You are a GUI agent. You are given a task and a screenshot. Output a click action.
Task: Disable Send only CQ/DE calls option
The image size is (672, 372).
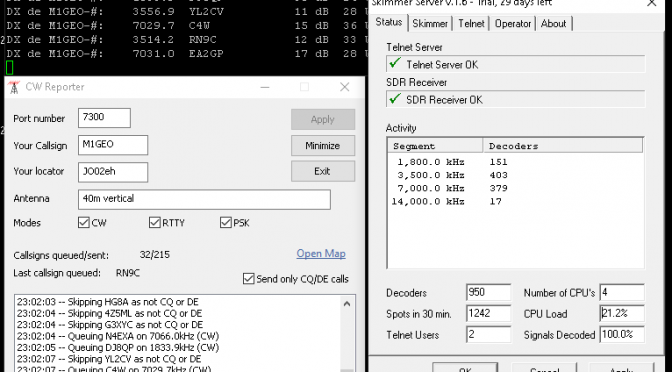pos(249,279)
